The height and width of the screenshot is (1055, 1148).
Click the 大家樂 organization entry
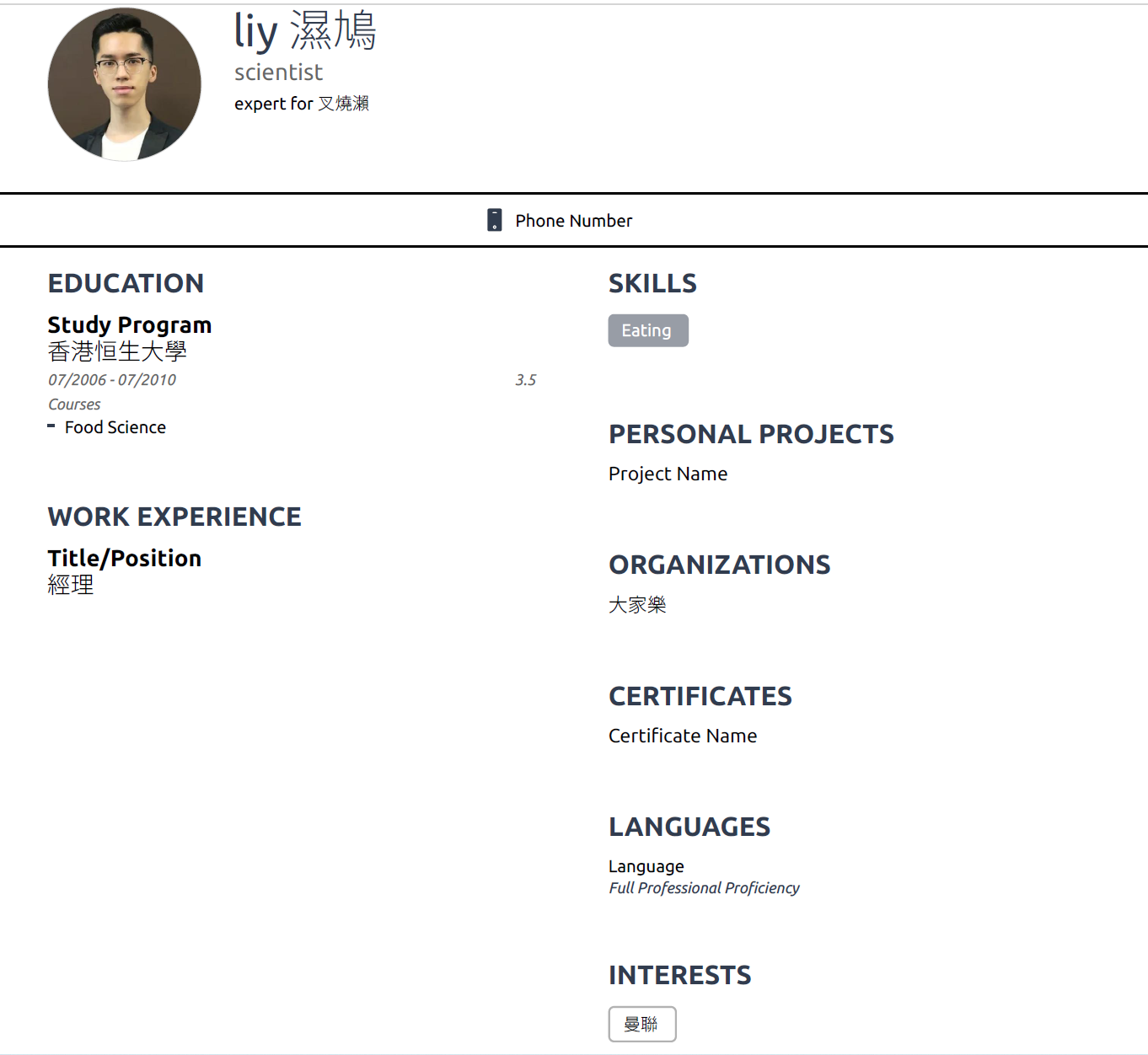(637, 604)
